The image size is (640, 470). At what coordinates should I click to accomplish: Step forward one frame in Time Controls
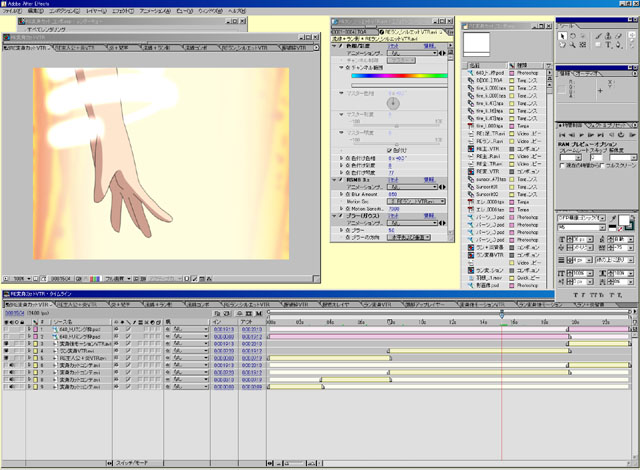click(591, 135)
